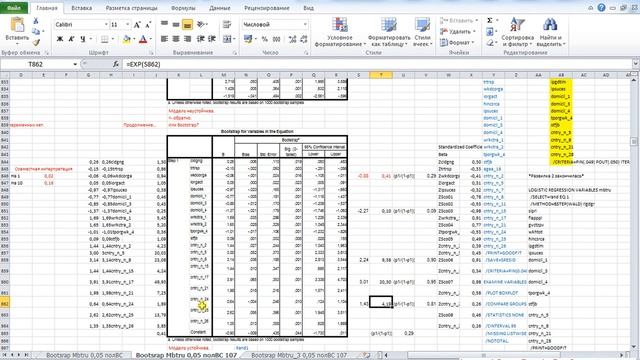Switch to the Формулы tab

pyautogui.click(x=183, y=8)
